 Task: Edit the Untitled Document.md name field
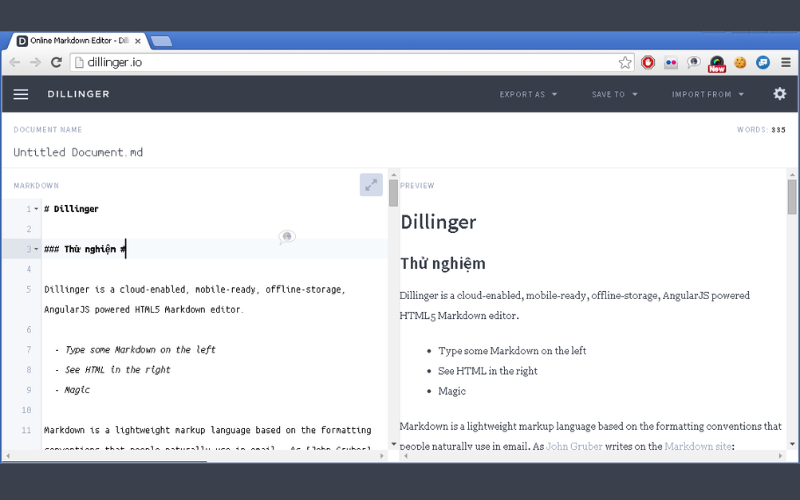[x=78, y=152]
